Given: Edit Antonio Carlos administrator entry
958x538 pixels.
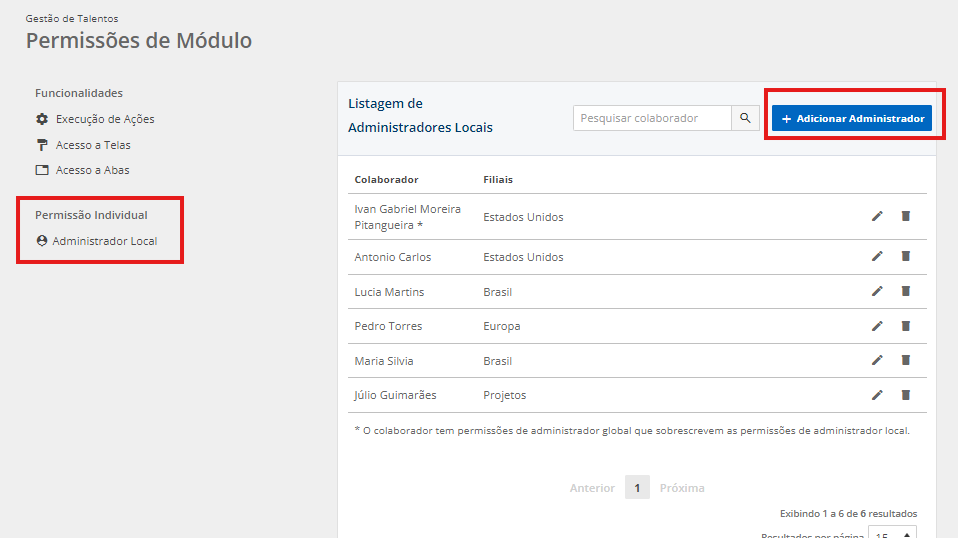Looking at the screenshot, I should (877, 256).
